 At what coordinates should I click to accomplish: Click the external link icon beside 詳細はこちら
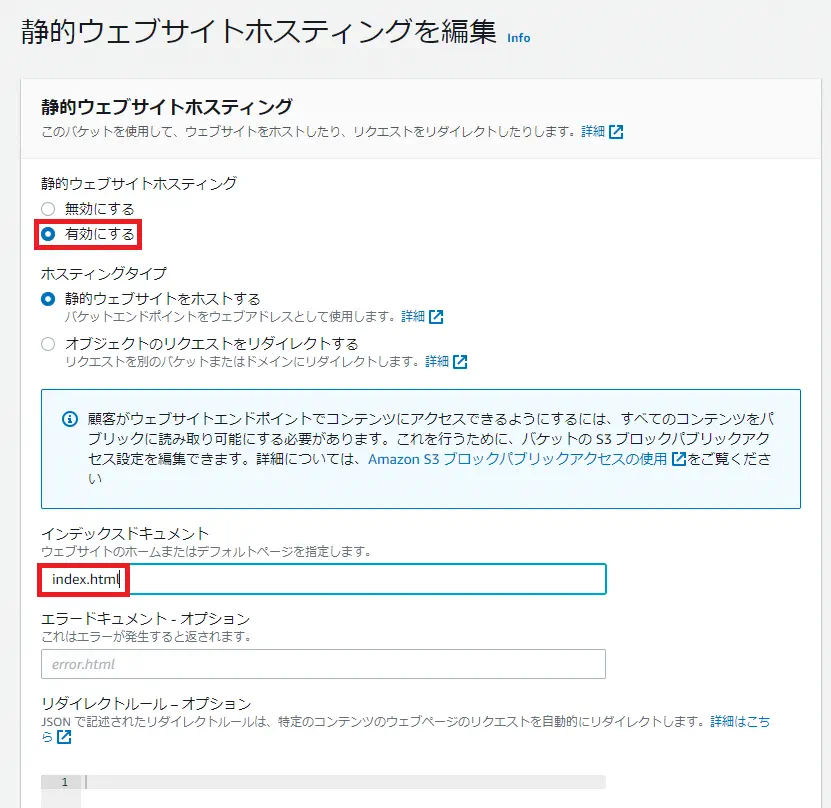(x=63, y=736)
